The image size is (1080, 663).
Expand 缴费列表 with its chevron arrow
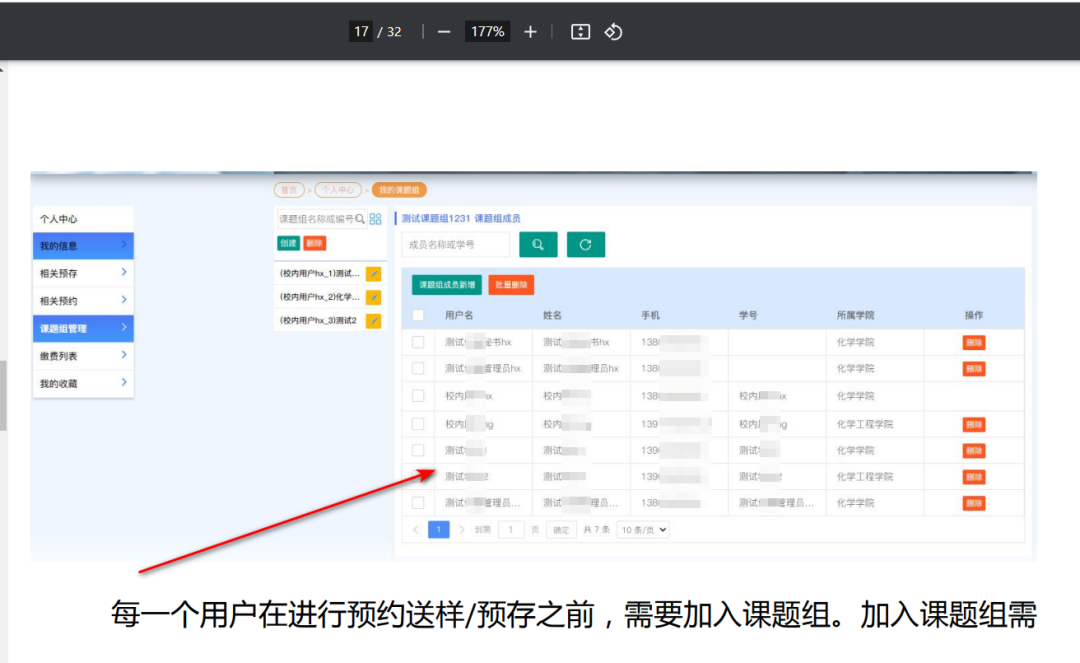[124, 355]
